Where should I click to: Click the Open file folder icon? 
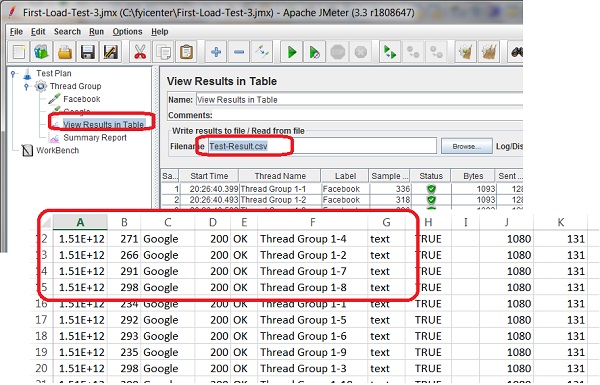tap(65, 52)
